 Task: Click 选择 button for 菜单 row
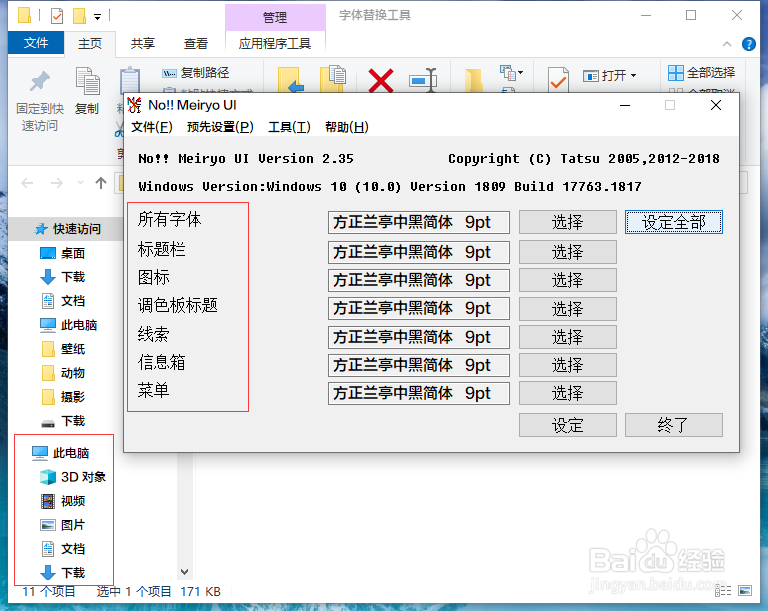pos(568,393)
